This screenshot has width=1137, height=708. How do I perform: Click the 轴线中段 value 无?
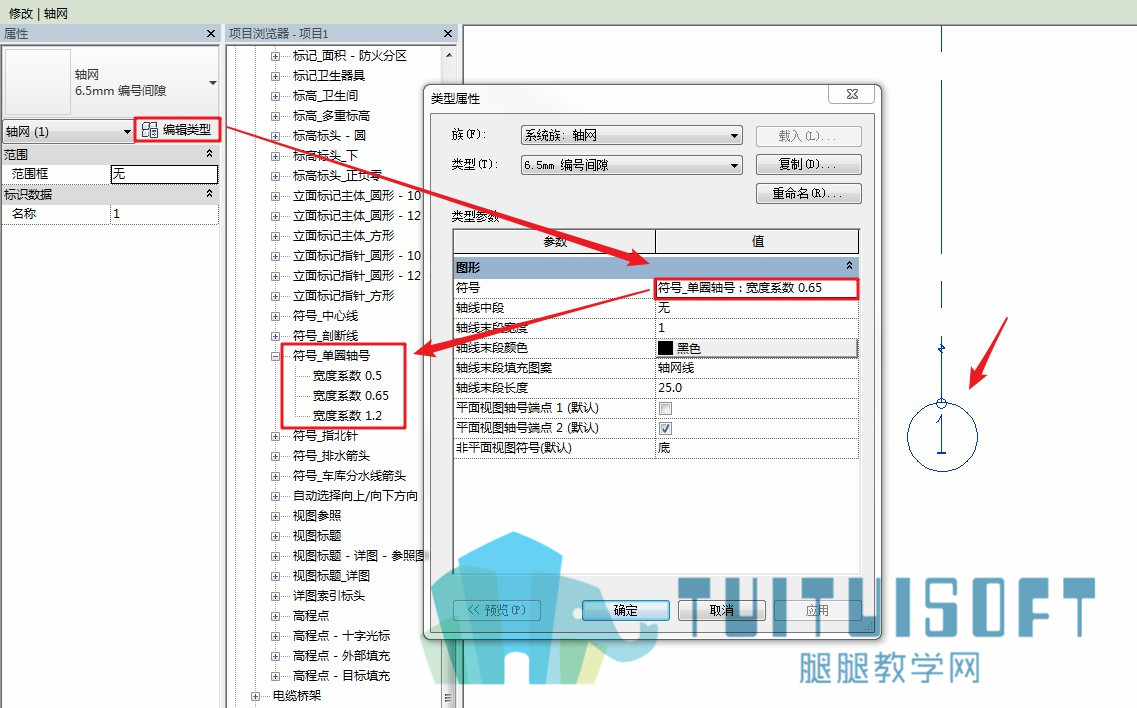(756, 308)
